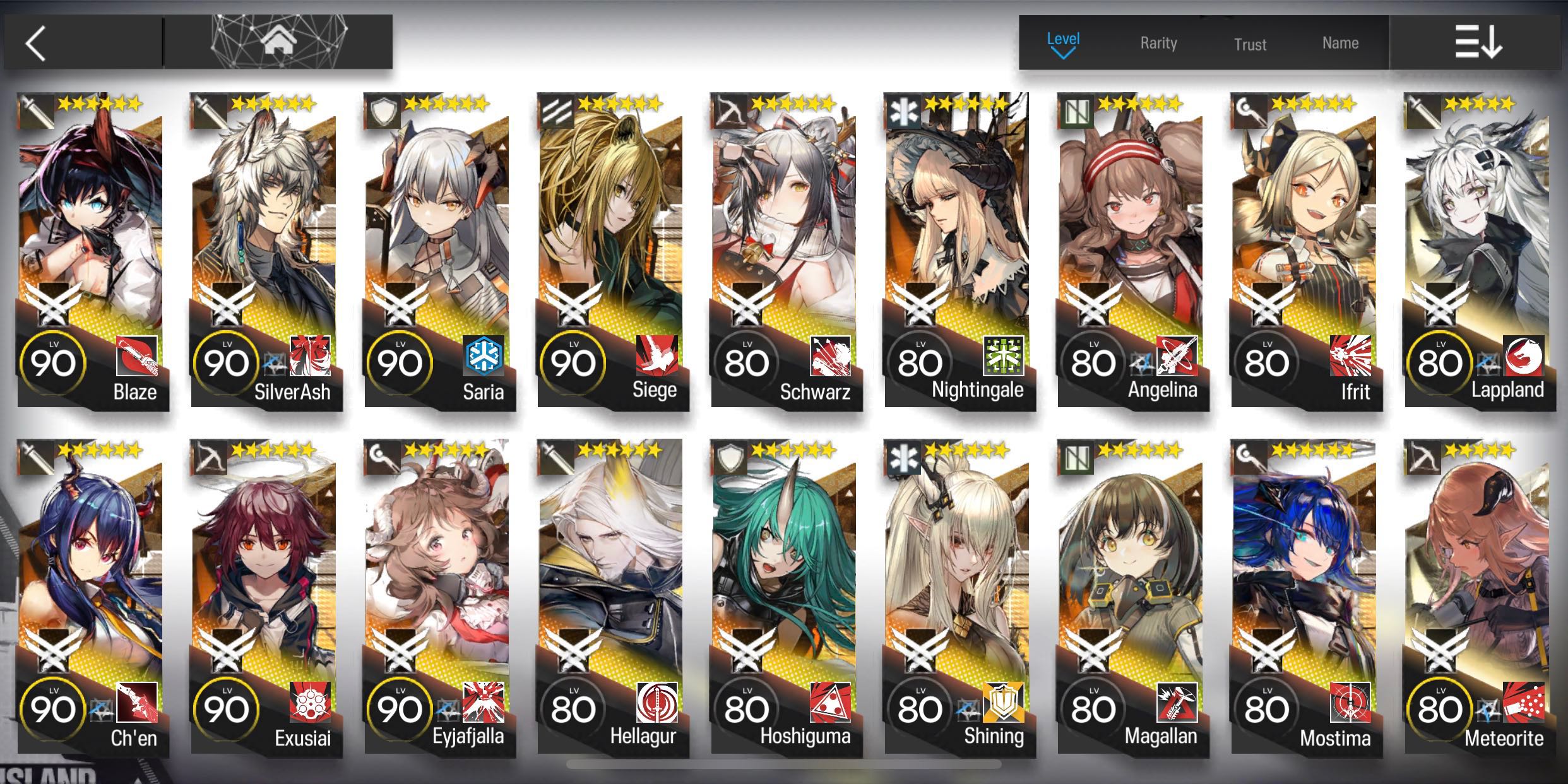Viewport: 1568px width, 784px height.
Task: Click Hoshiguma's red triangle skill icon
Action: 830,702
